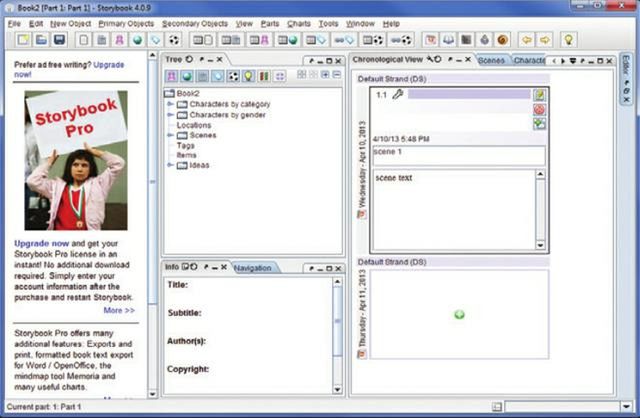Toggle locations globe in Tree panel toolbar
This screenshot has width=640, height=418.
(x=187, y=76)
